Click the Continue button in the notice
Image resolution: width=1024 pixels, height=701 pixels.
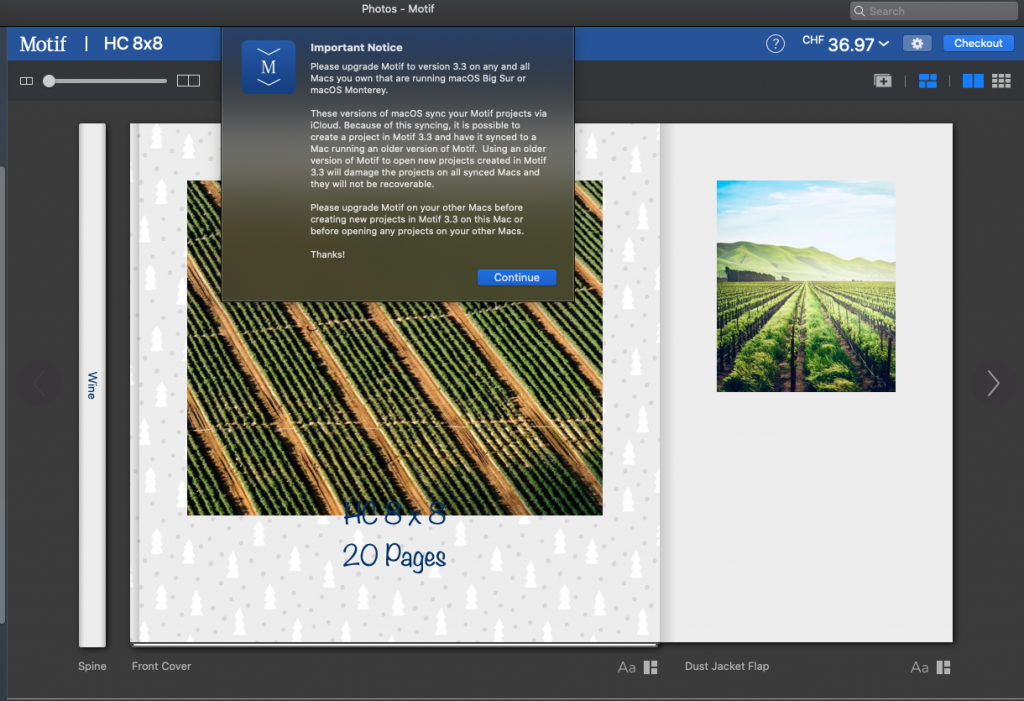[517, 277]
